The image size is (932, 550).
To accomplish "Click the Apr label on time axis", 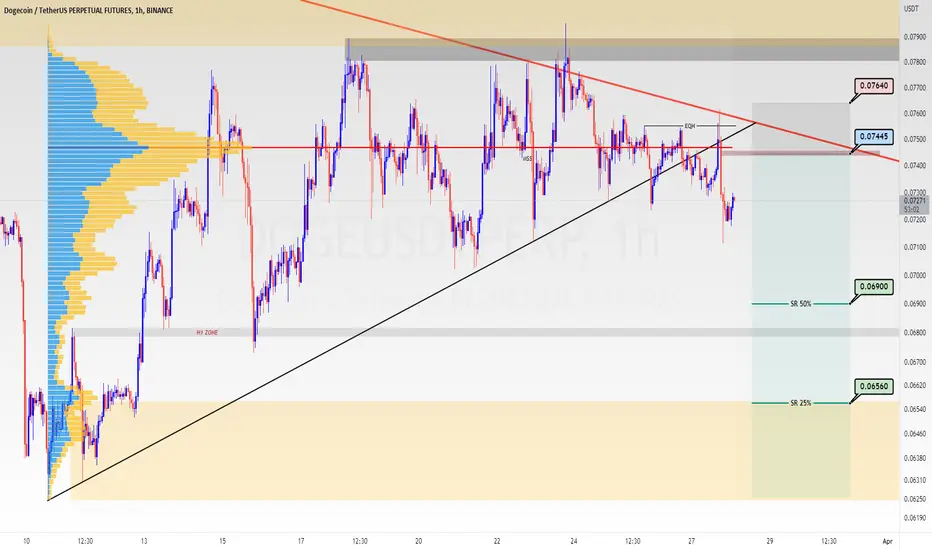I will [887, 541].
